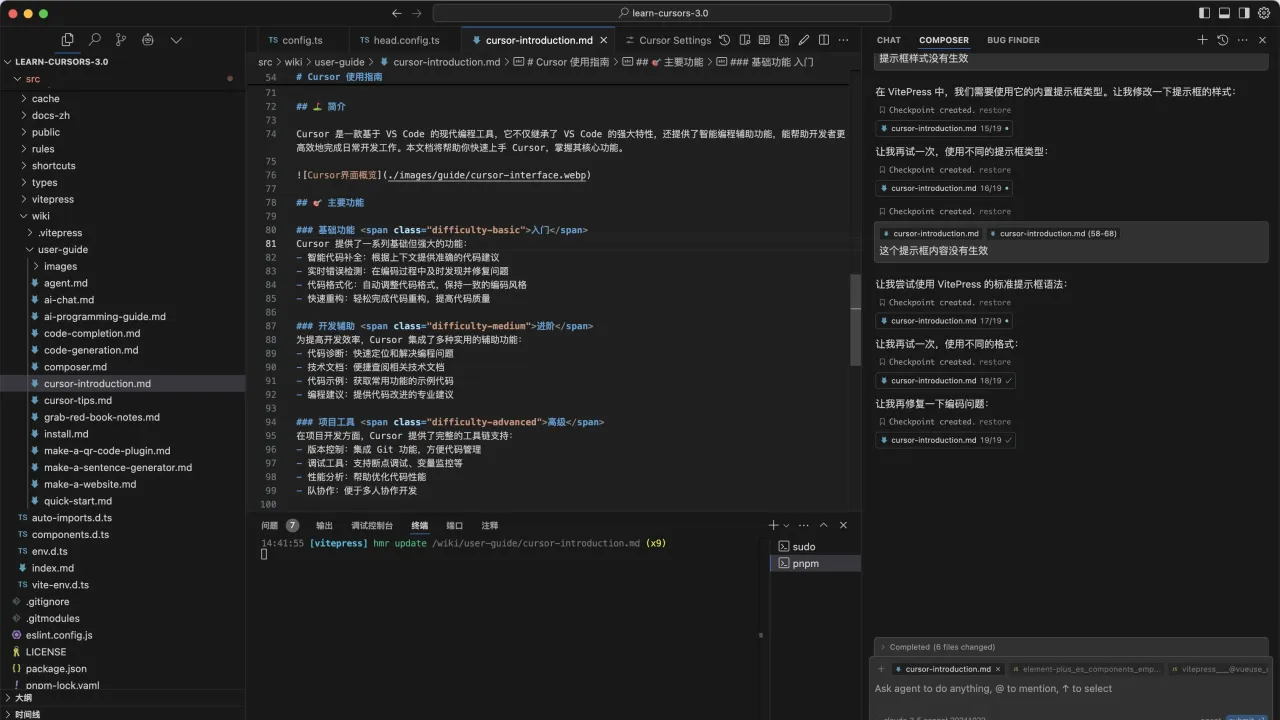Go back with the left arrow
The height and width of the screenshot is (720, 1280).
point(397,13)
